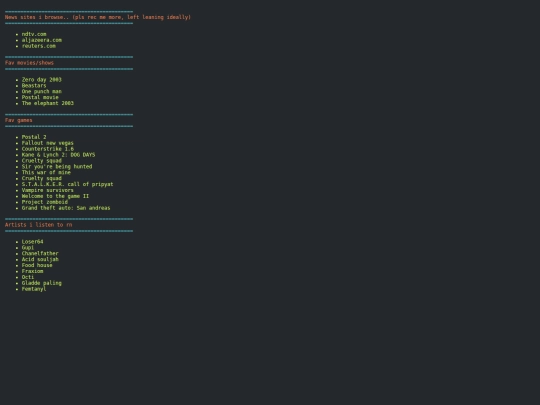Select 'The elephant 2003' entry
This screenshot has width=540, height=405.
(48, 103)
